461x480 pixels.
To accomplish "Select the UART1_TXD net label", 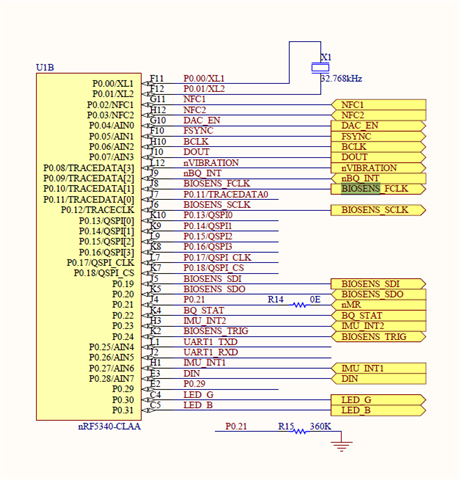I will pyautogui.click(x=210, y=342).
